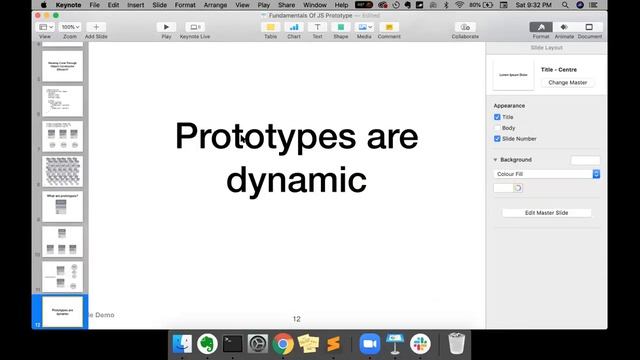Screen dimensions: 640x360
Task: Open the Notification Center icon
Action: pyautogui.click(x=594, y=5)
